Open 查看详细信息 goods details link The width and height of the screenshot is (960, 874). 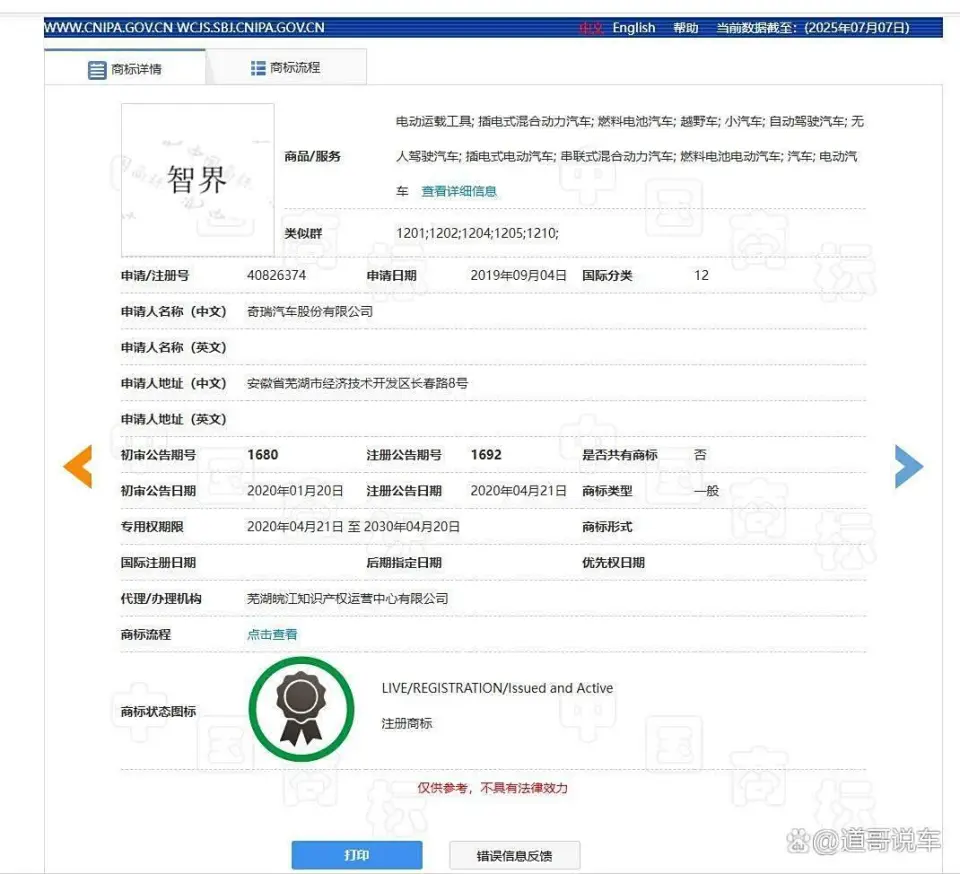(459, 192)
